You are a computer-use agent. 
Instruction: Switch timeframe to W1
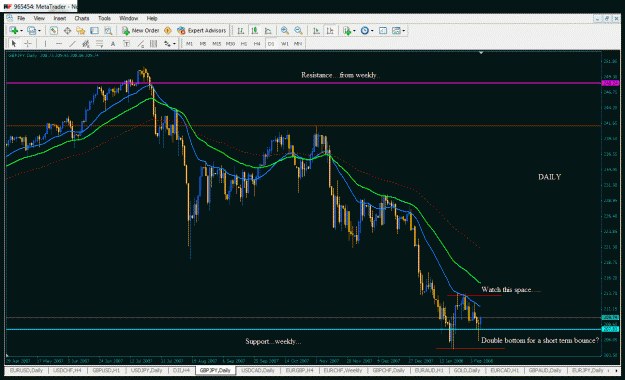click(x=285, y=43)
